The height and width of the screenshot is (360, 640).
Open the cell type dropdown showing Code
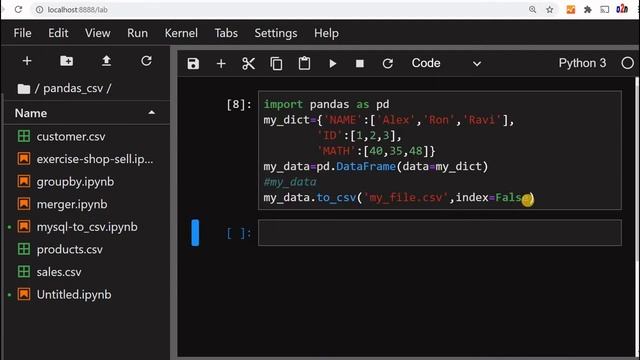click(446, 63)
